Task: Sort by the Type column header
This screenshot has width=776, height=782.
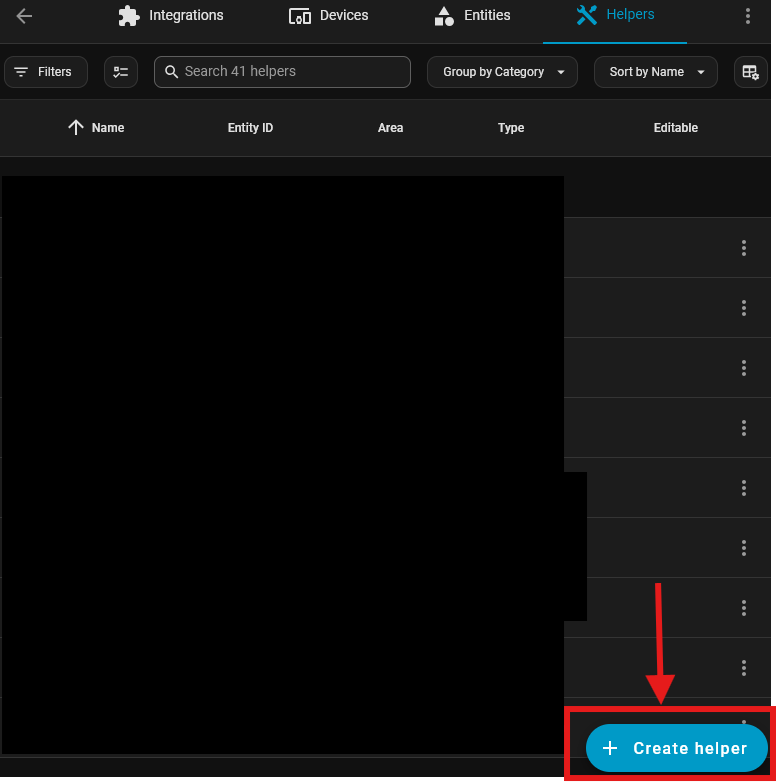Action: click(511, 128)
